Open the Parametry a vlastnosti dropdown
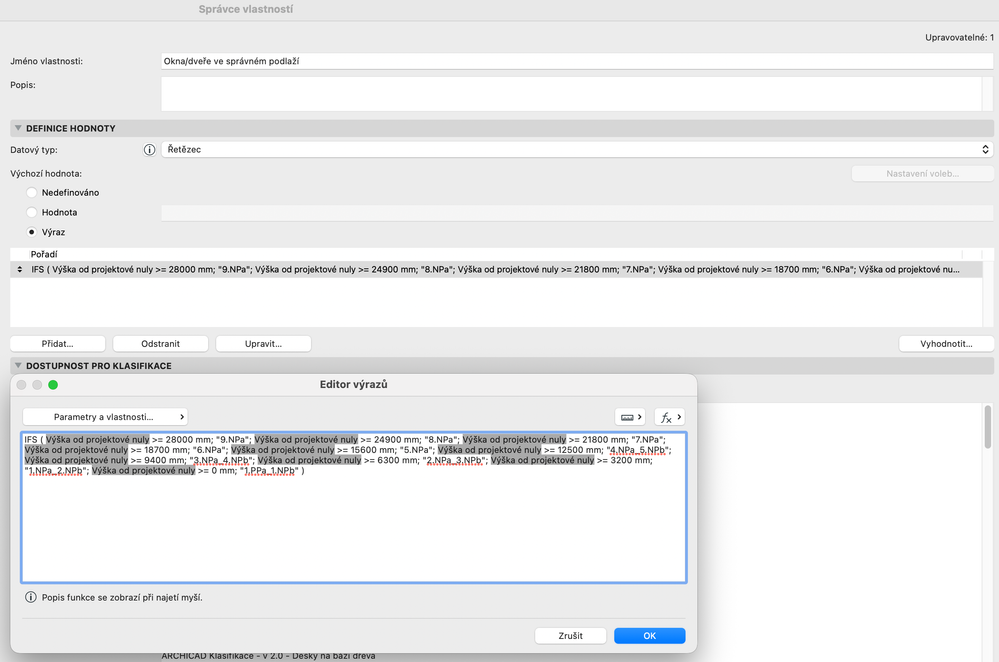Image resolution: width=999 pixels, height=662 pixels. click(x=105, y=417)
